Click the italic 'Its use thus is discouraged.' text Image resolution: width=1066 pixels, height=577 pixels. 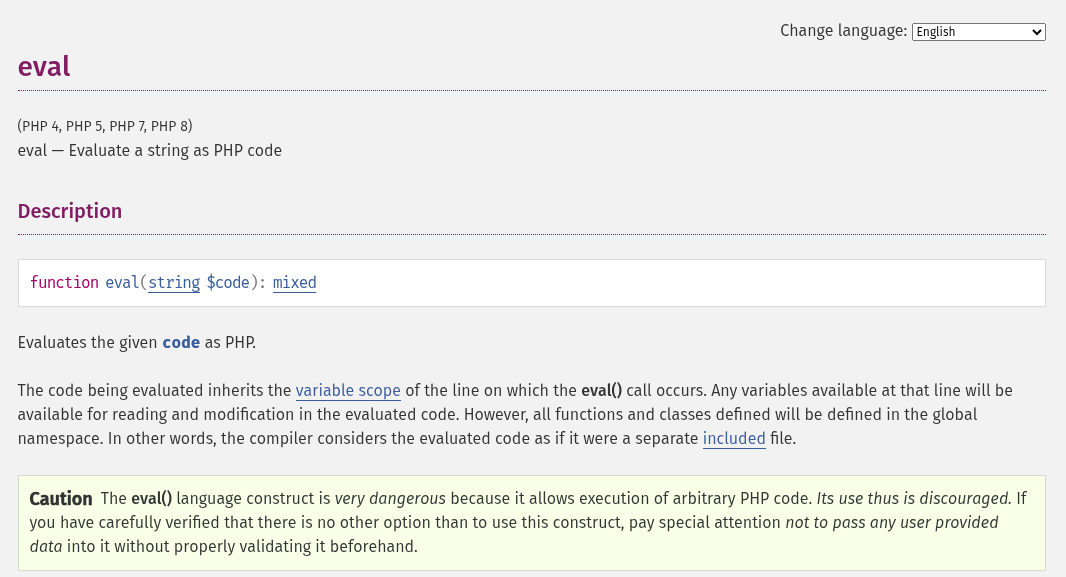914,499
